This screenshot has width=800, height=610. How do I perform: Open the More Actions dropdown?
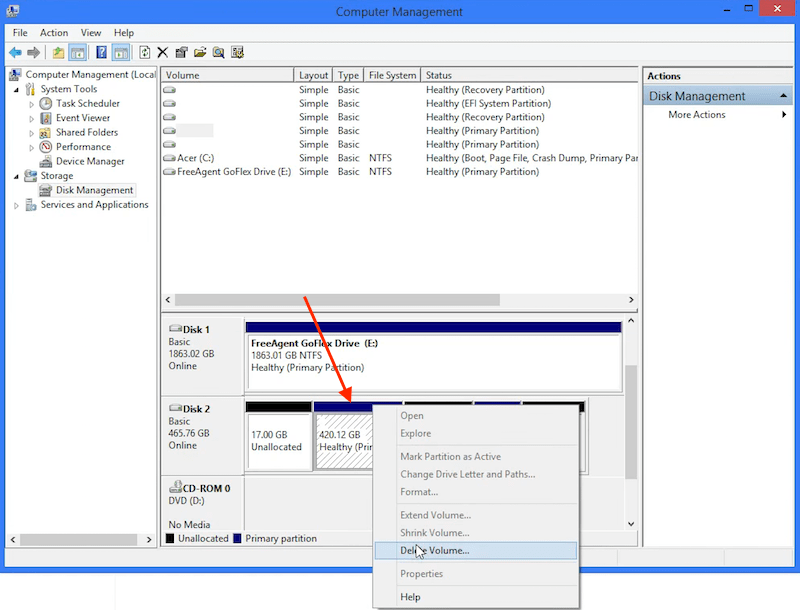(x=696, y=114)
